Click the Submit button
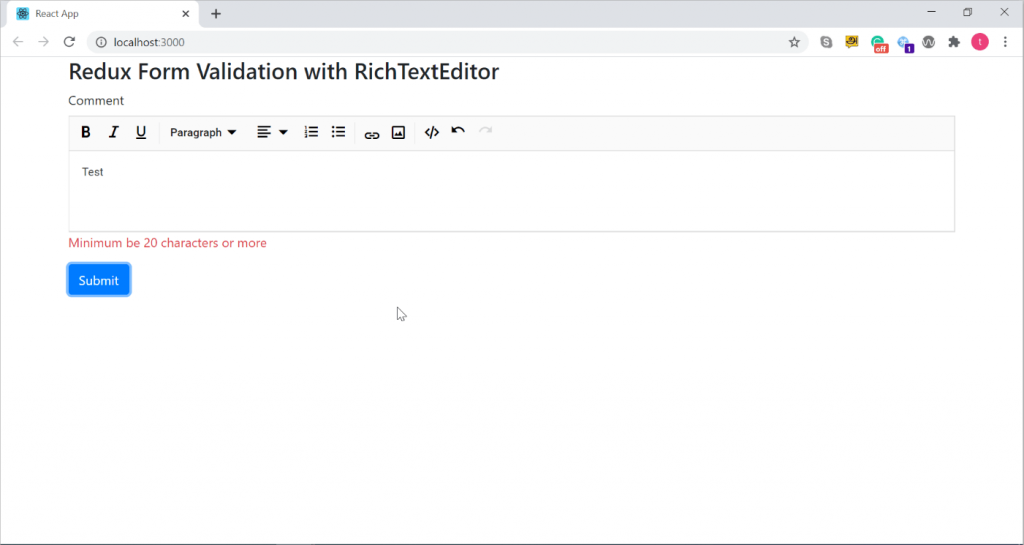This screenshot has width=1024, height=545. [99, 280]
